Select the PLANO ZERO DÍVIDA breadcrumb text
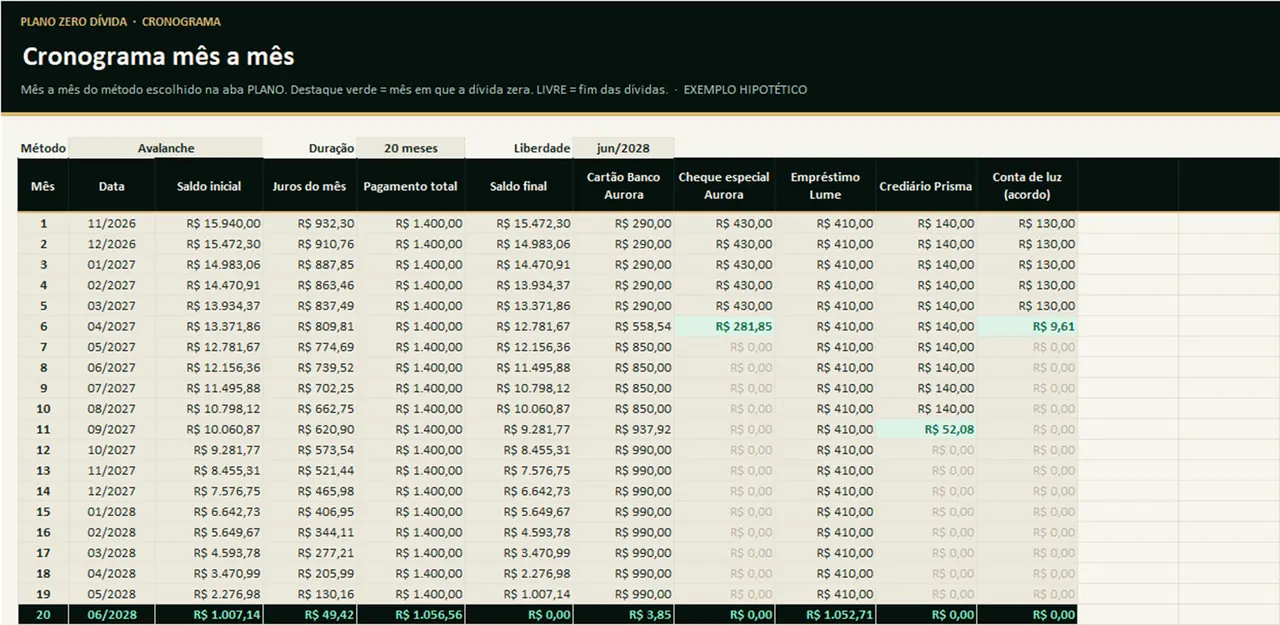Viewport: 1280px width, 625px height. 73,21
